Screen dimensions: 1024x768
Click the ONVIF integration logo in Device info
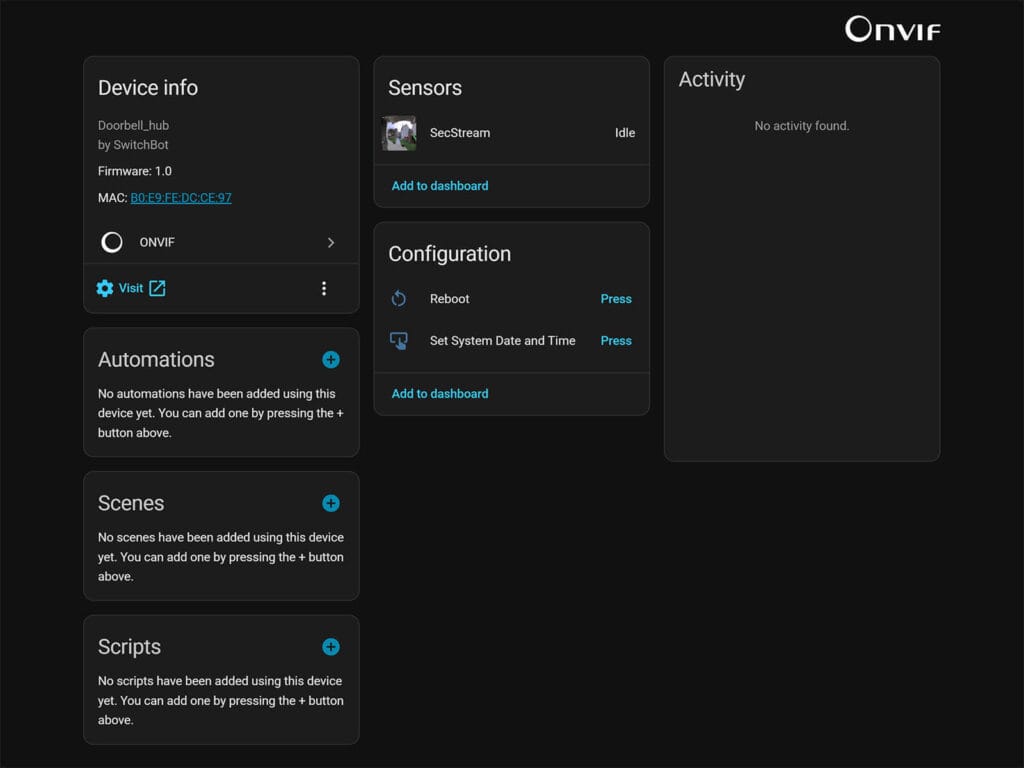pos(111,242)
